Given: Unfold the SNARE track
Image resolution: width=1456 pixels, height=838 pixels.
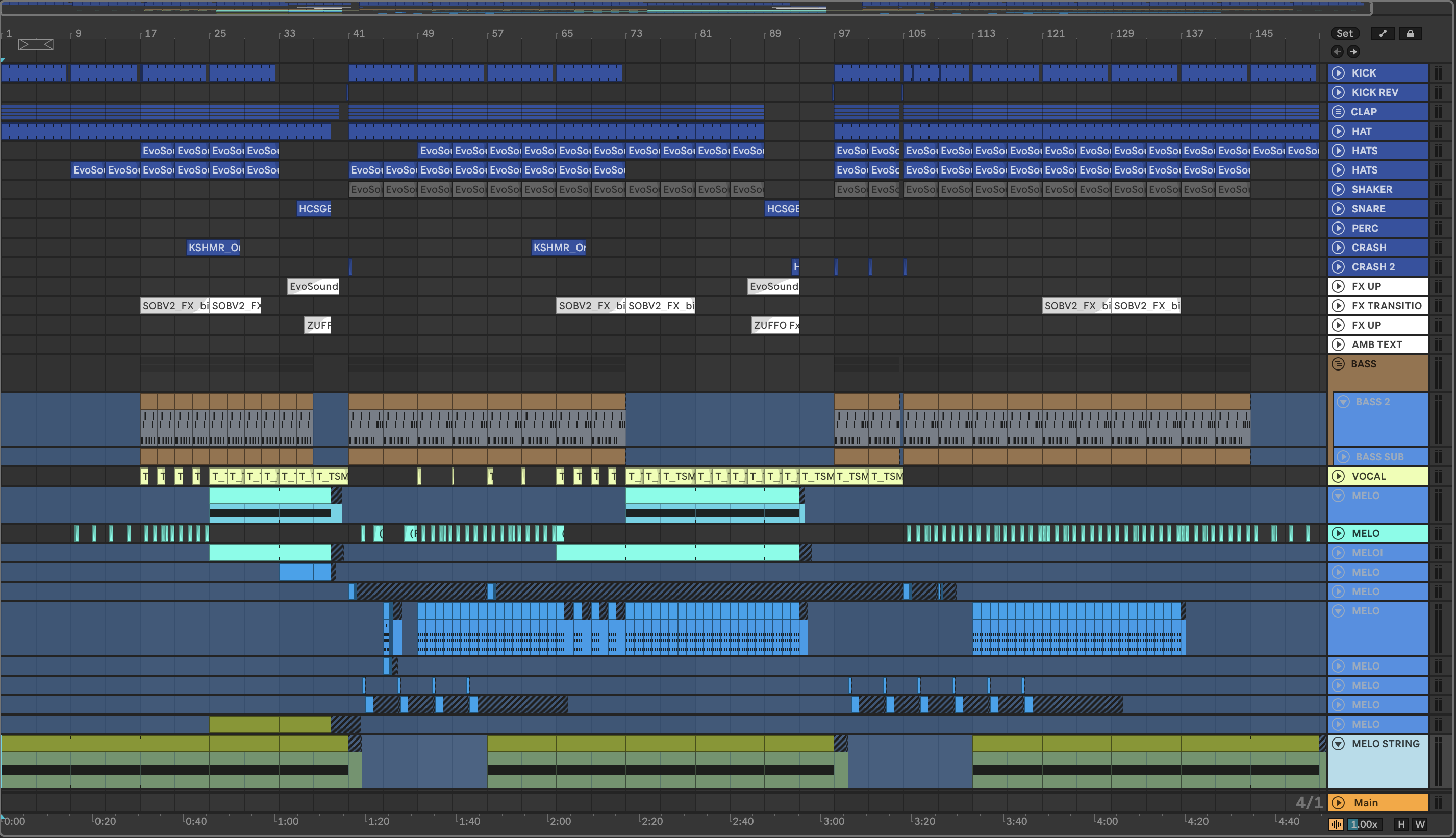Looking at the screenshot, I should point(1338,209).
